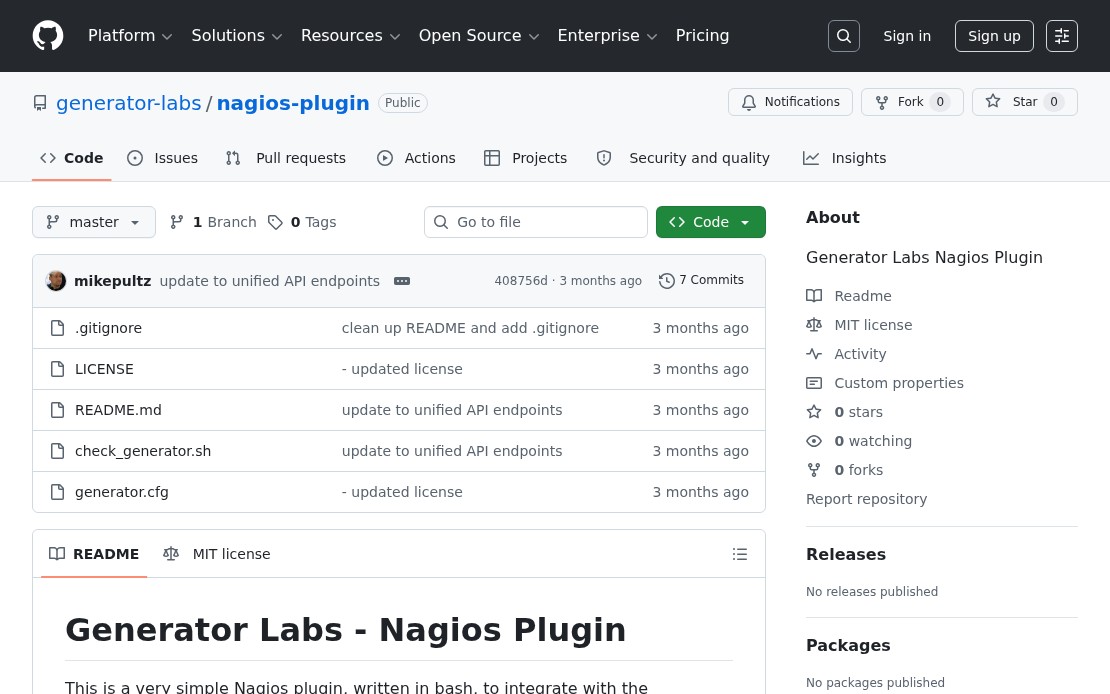The width and height of the screenshot is (1110, 694).
Task: Click the star icon in the Star button
Action: coord(993,101)
